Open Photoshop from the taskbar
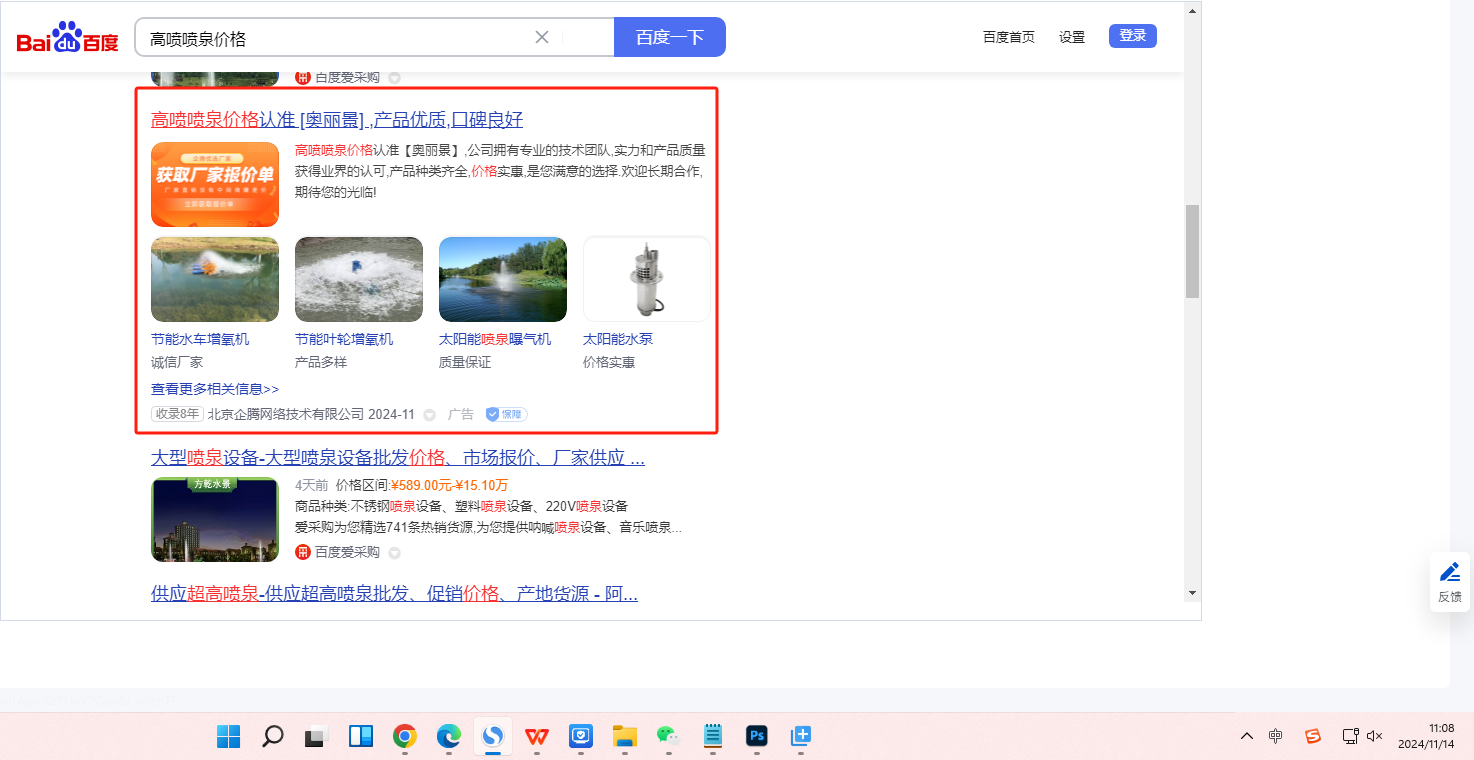 pos(757,737)
